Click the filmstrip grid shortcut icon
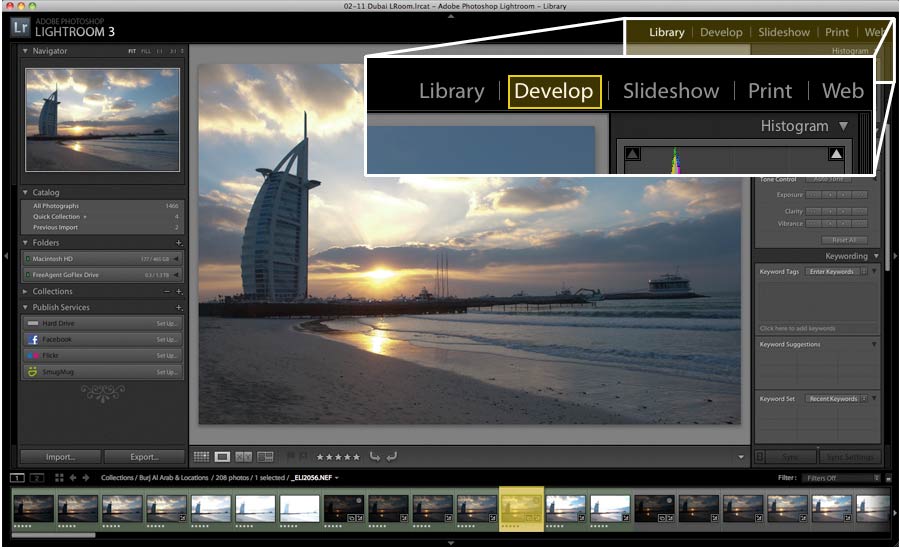 pos(59,478)
